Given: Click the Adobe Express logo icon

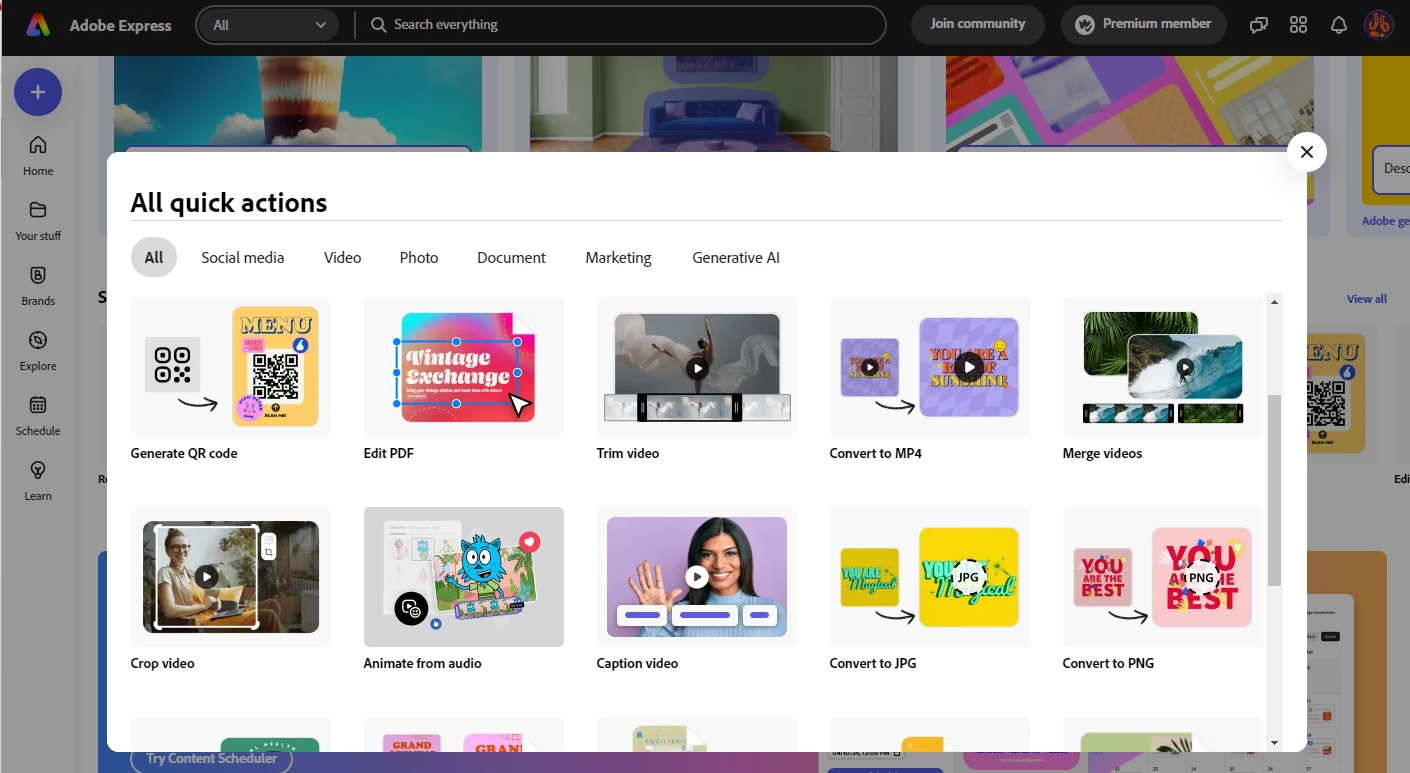Looking at the screenshot, I should (x=38, y=25).
